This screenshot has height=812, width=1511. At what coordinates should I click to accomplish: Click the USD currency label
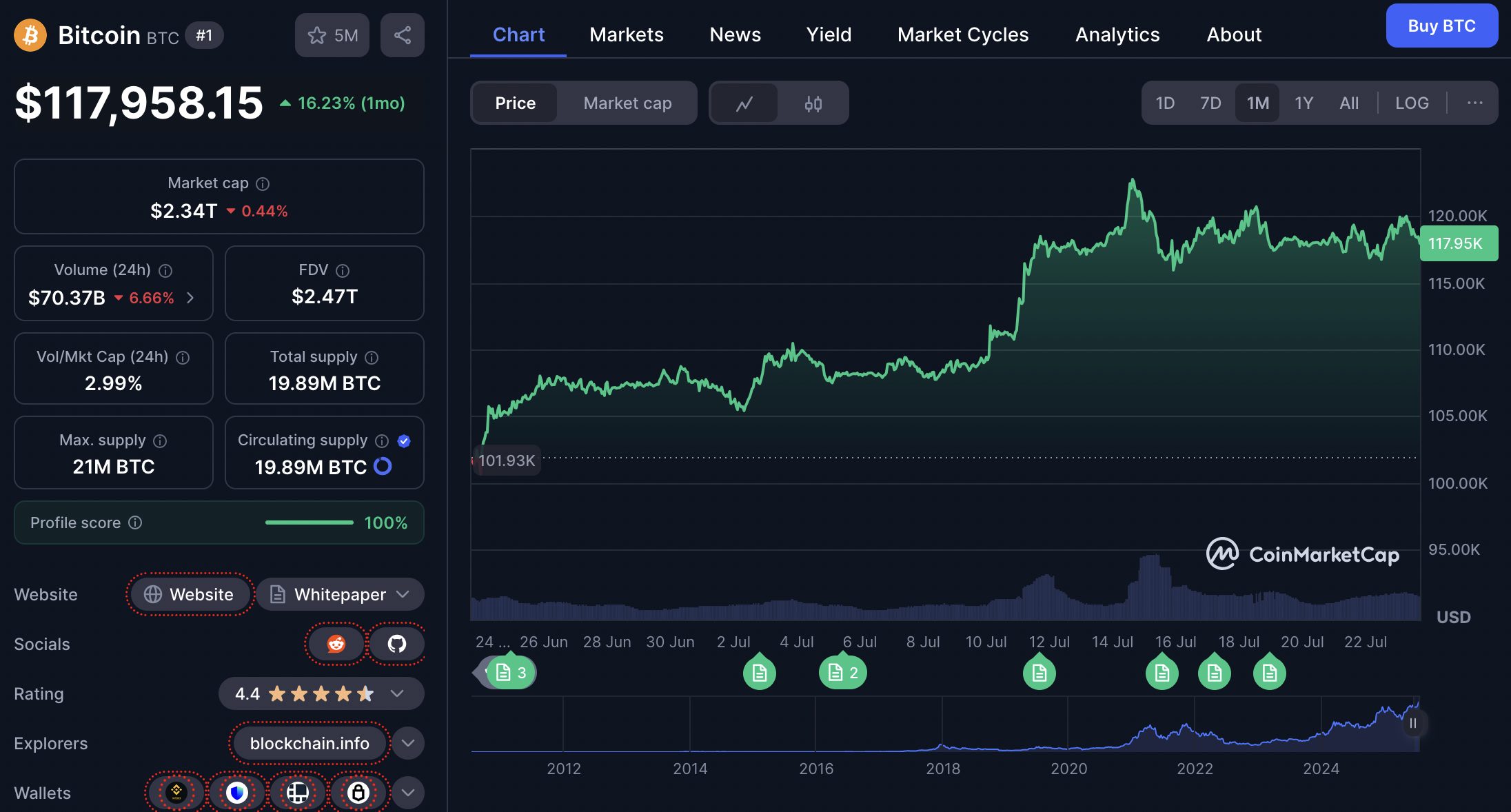pos(1453,617)
